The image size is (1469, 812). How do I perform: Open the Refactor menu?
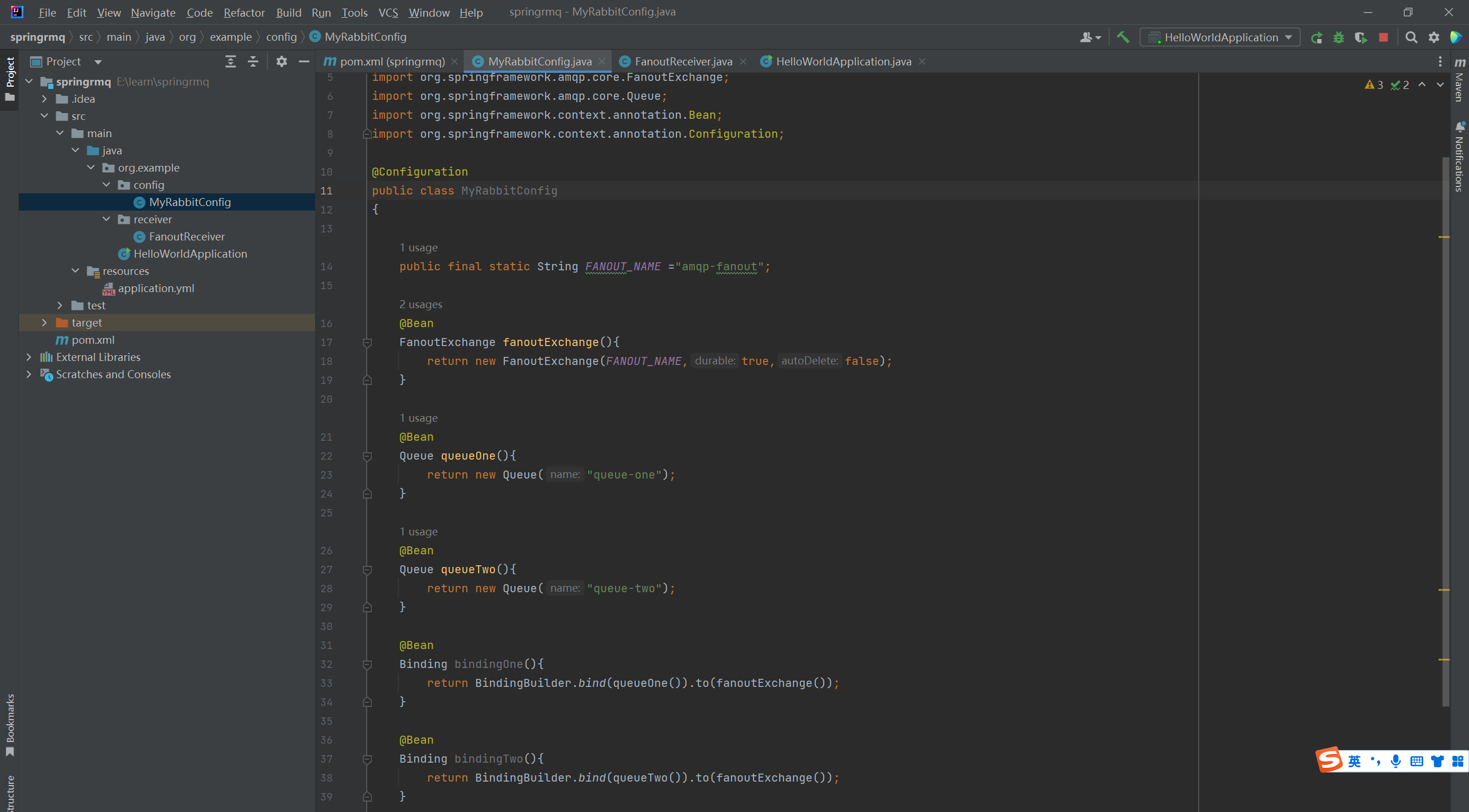(x=244, y=12)
